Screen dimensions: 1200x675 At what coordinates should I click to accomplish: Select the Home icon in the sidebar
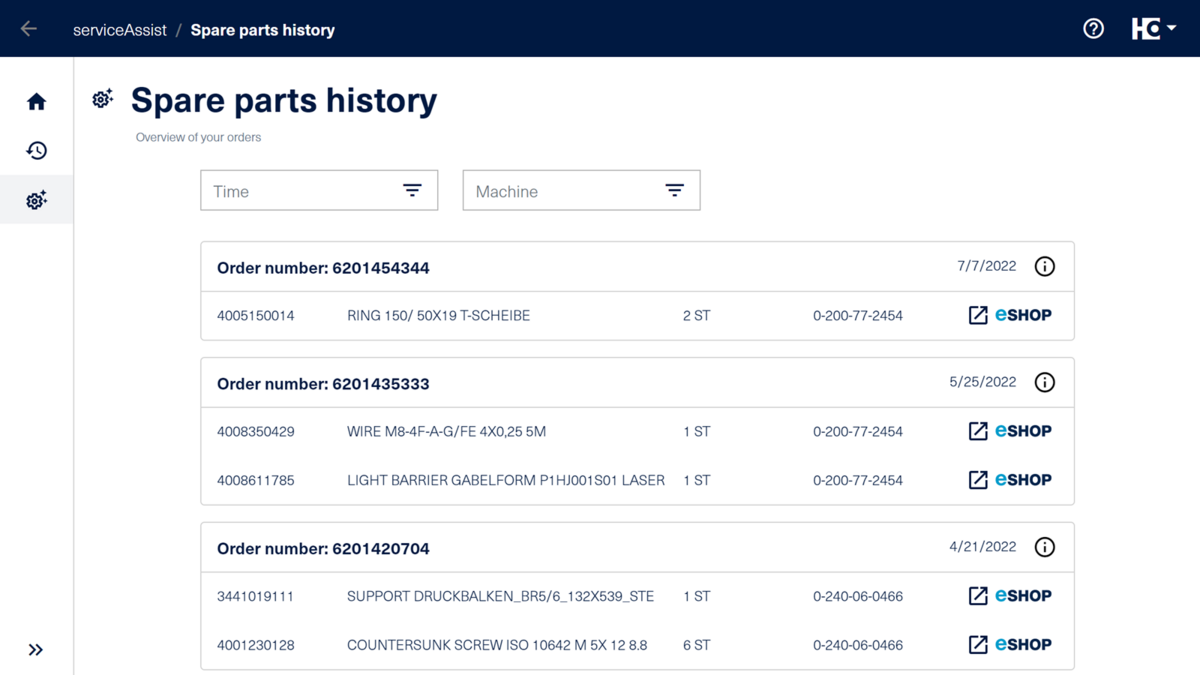(36, 101)
